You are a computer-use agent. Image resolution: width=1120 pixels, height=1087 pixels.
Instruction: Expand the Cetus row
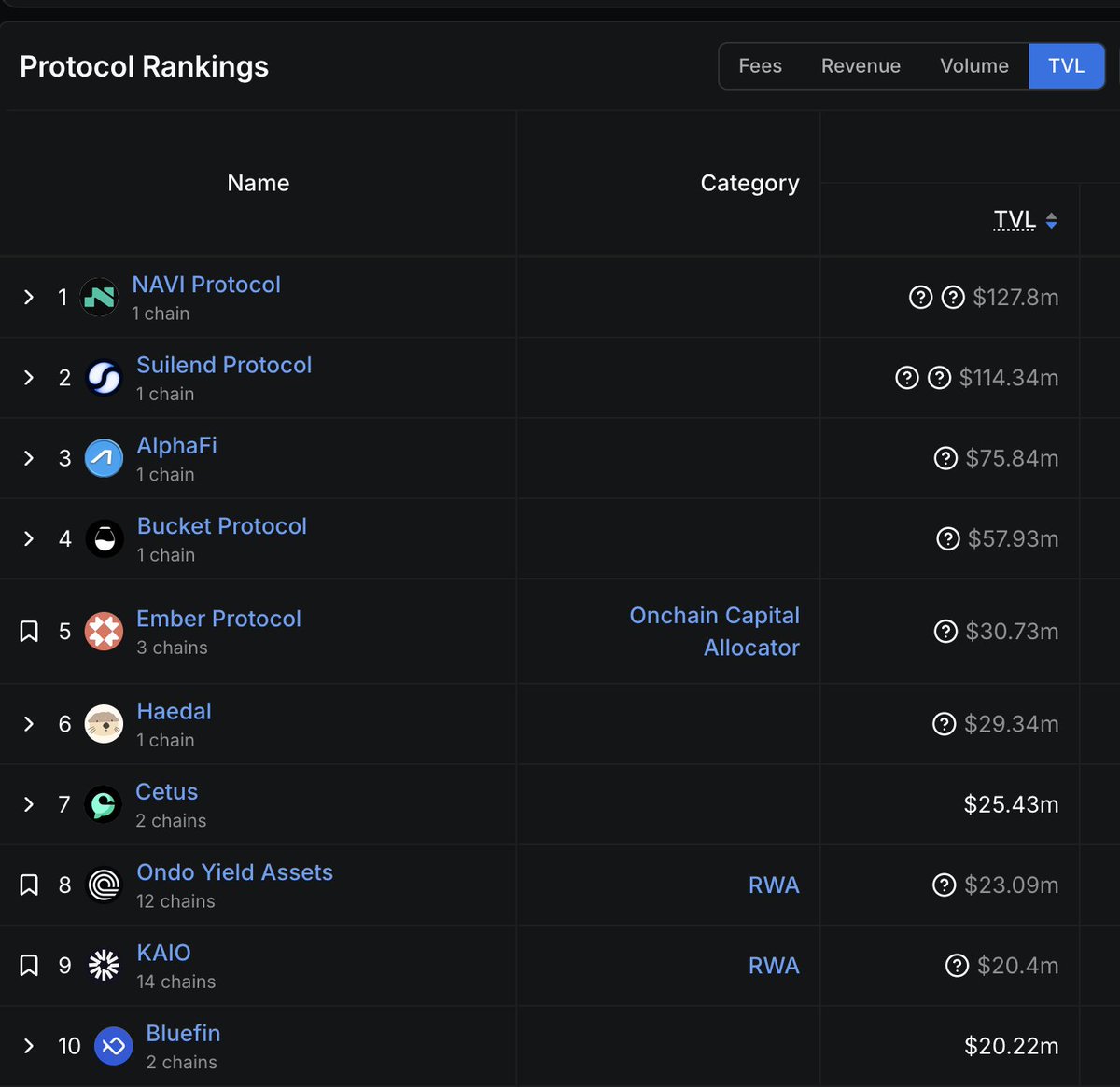[29, 804]
